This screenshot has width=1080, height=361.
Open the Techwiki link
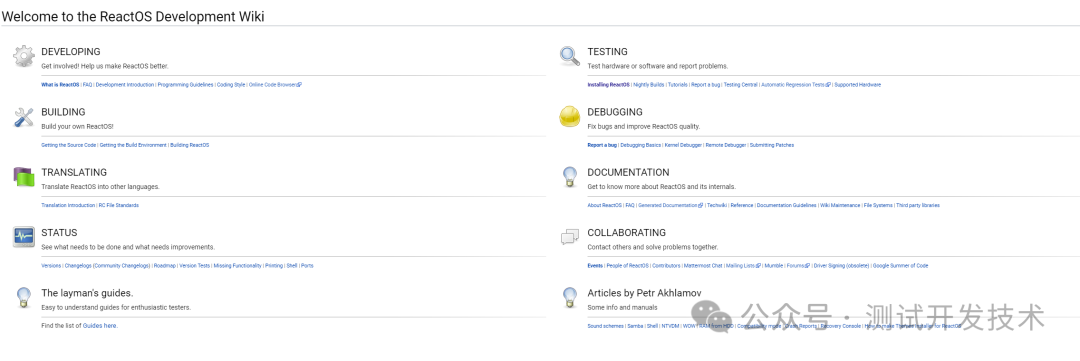pos(717,205)
